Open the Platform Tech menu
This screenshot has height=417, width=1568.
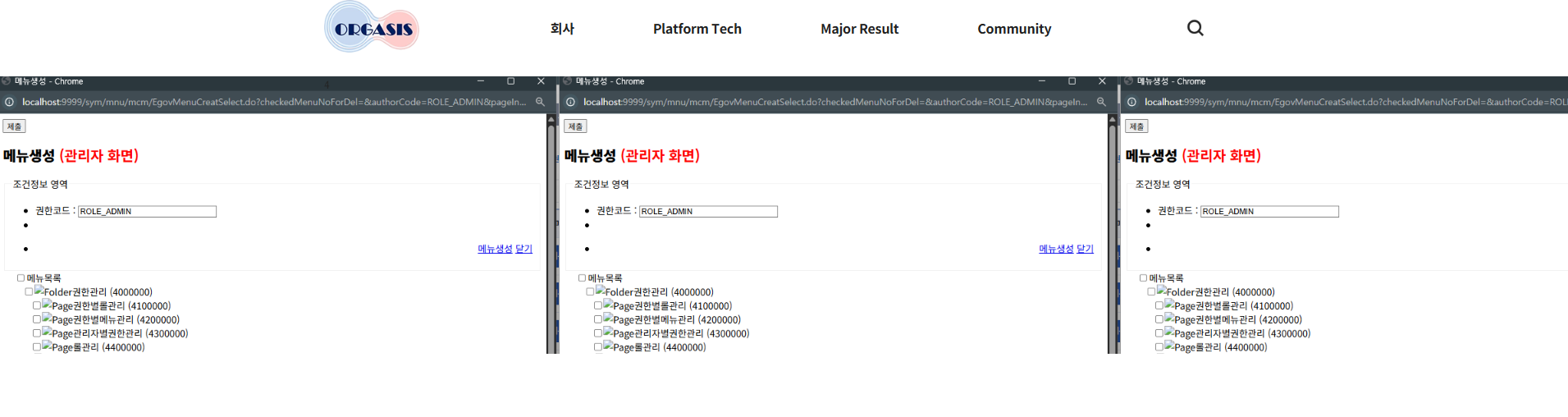697,29
